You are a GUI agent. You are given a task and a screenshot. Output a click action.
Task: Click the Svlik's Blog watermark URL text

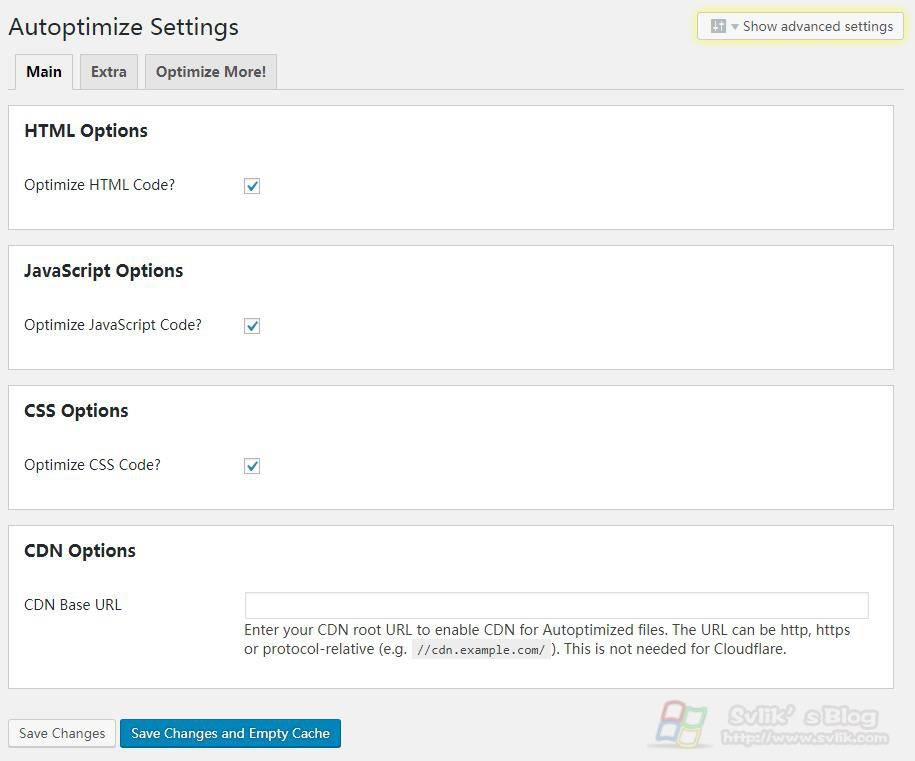click(x=804, y=738)
